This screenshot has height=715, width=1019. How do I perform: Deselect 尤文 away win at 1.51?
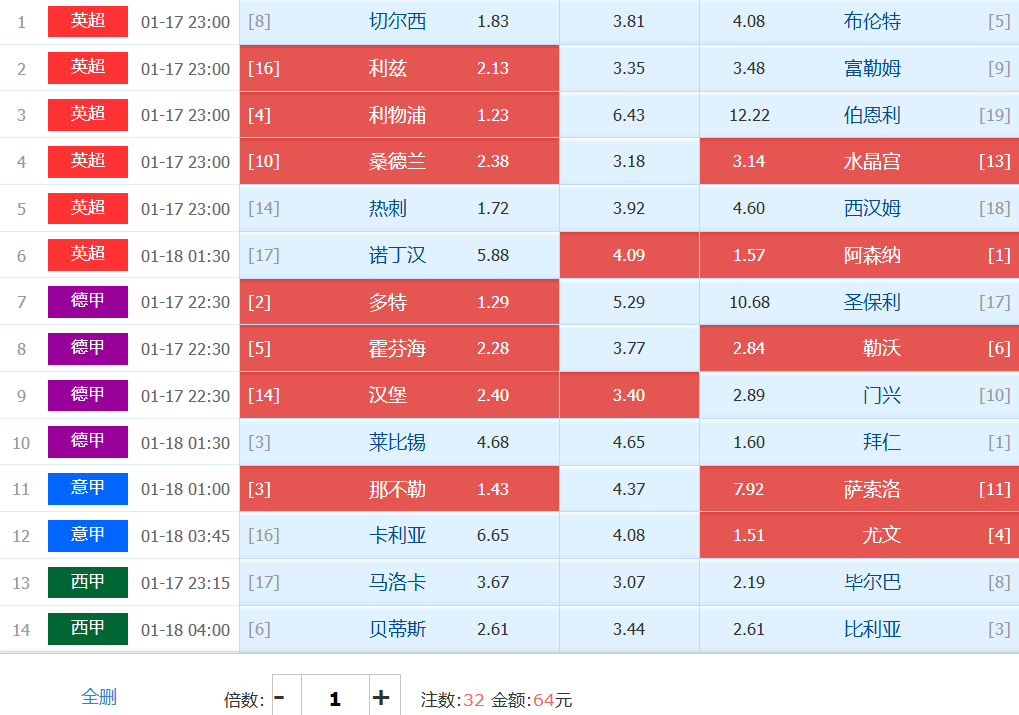pos(858,535)
